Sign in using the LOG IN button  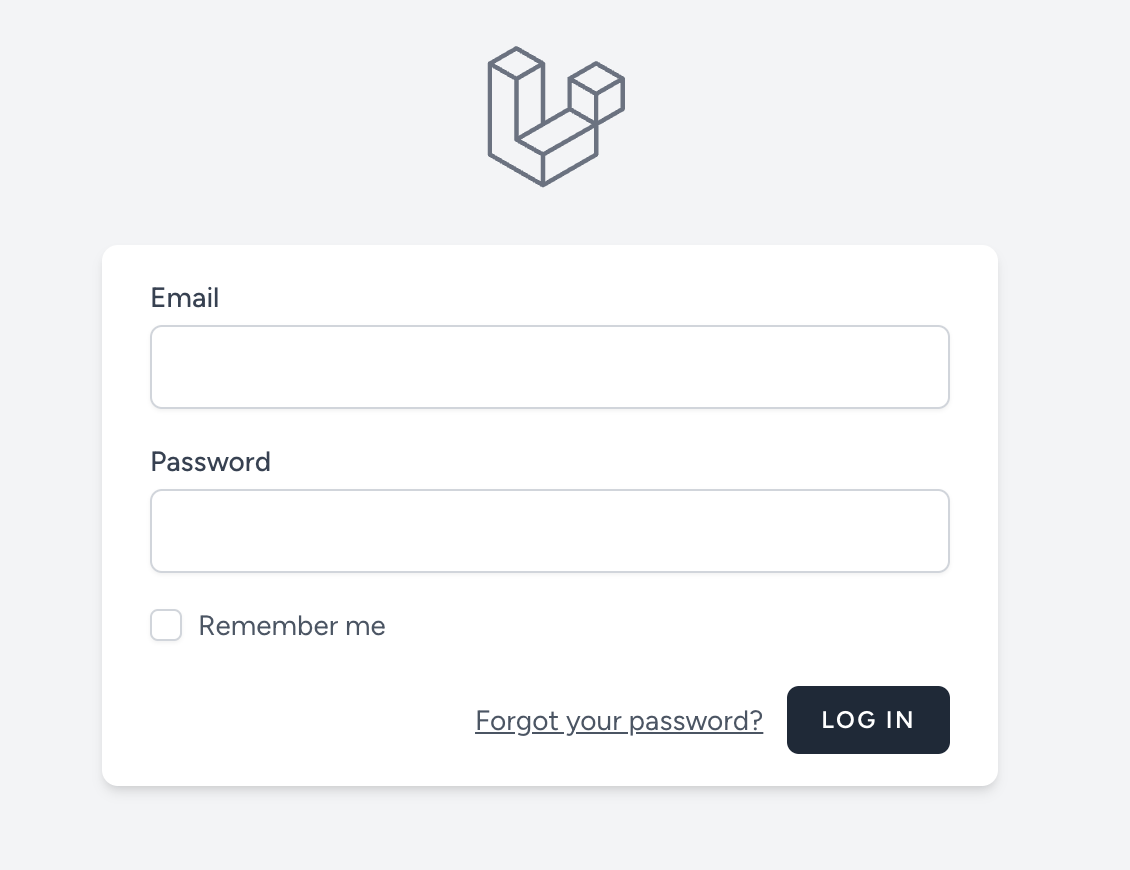[868, 720]
